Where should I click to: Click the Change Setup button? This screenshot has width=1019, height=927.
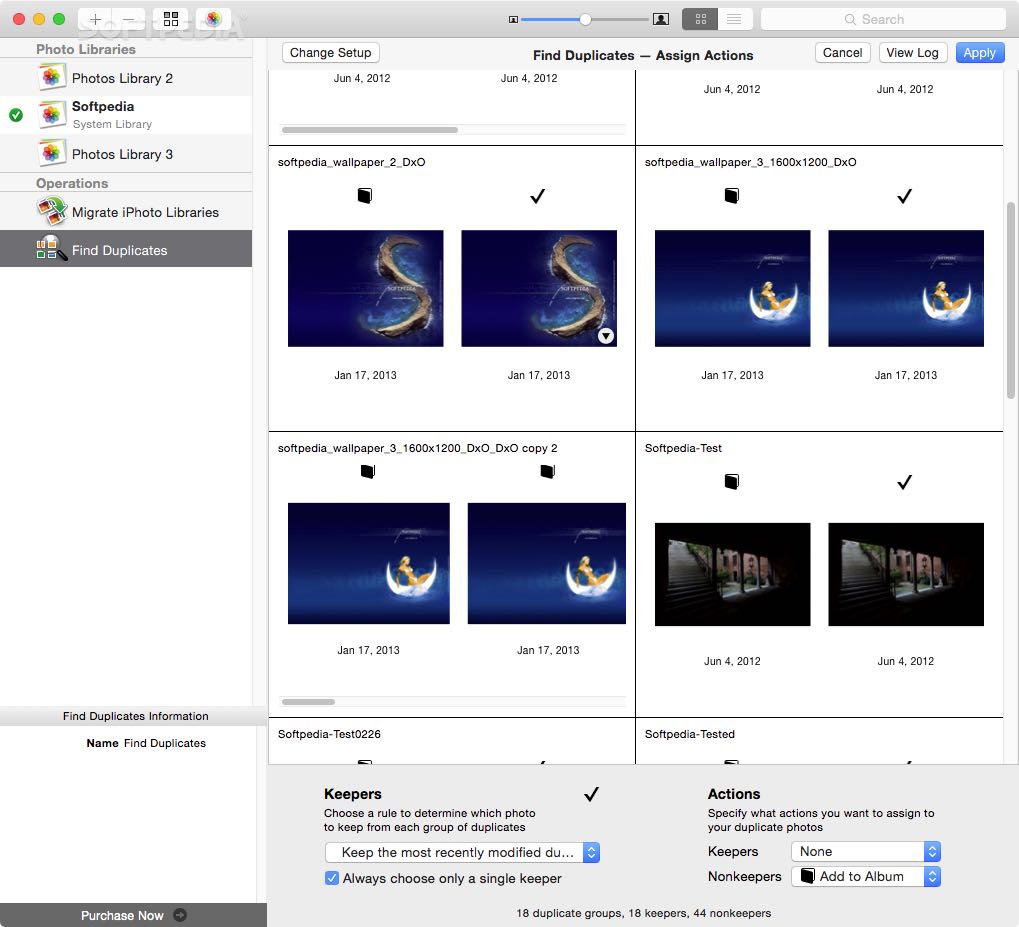pyautogui.click(x=331, y=53)
